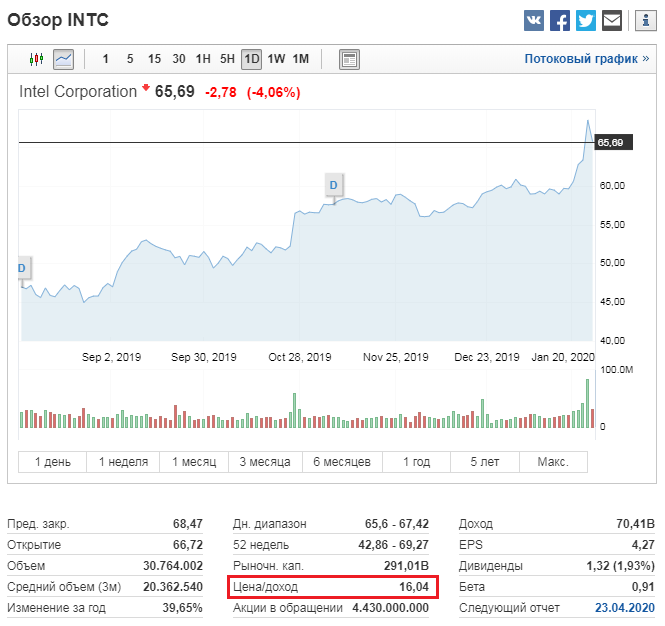Screen dimensions: 665x626
Task: Click the Акции в обращении value
Action: [x=391, y=608]
